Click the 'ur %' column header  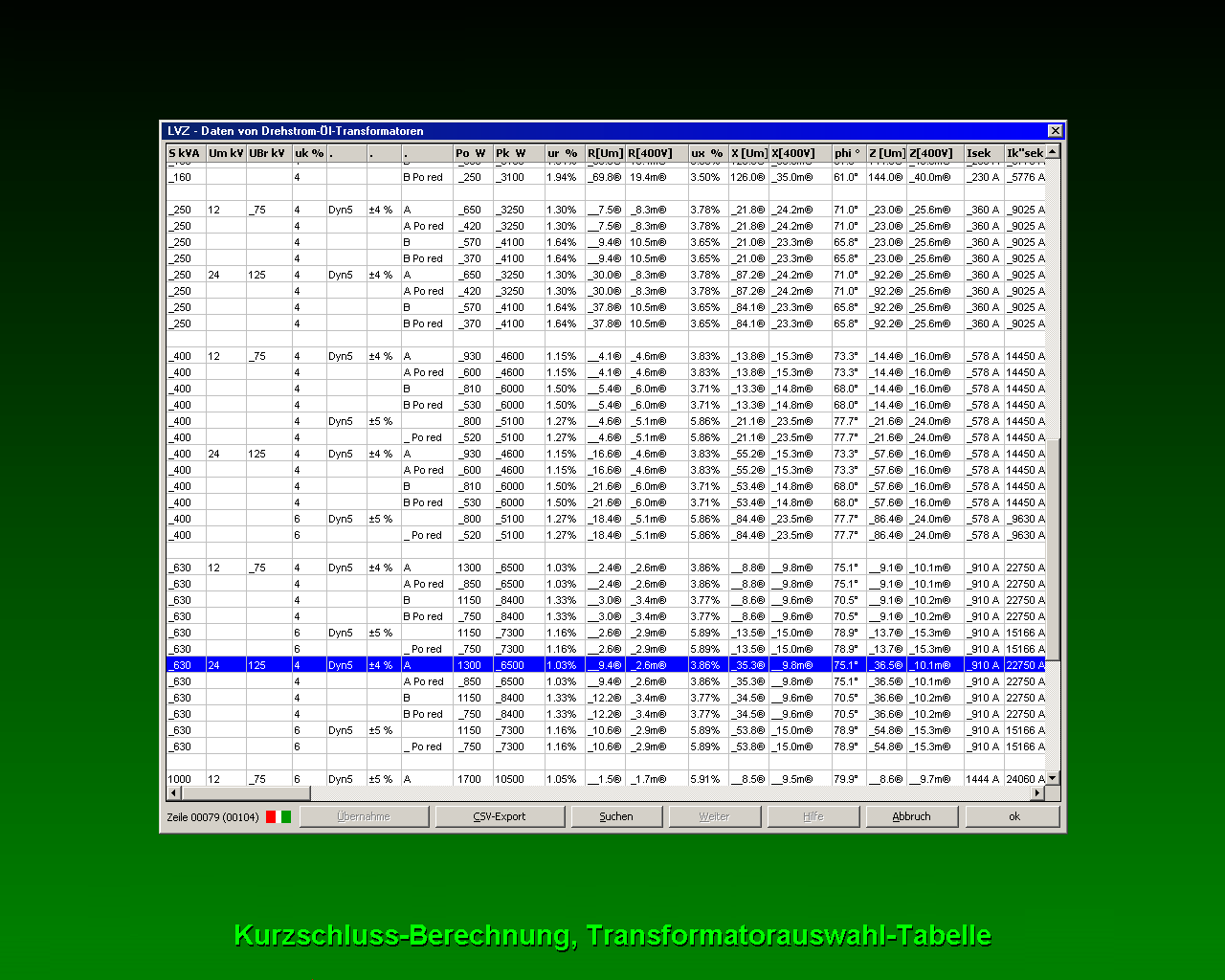pos(565,153)
